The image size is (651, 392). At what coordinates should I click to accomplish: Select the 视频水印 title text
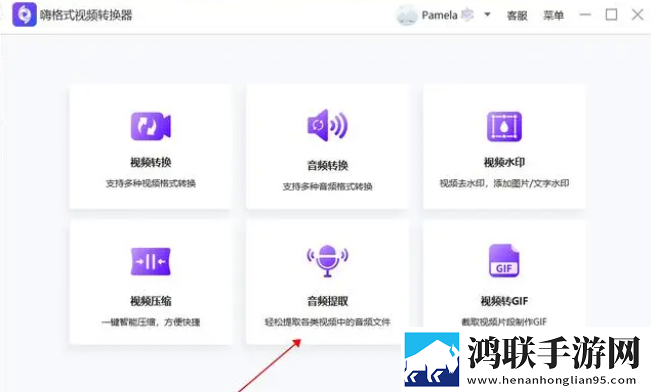coord(504,162)
